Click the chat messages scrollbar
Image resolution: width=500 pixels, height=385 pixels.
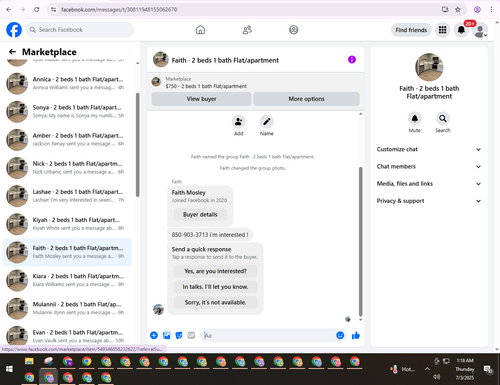(x=360, y=242)
